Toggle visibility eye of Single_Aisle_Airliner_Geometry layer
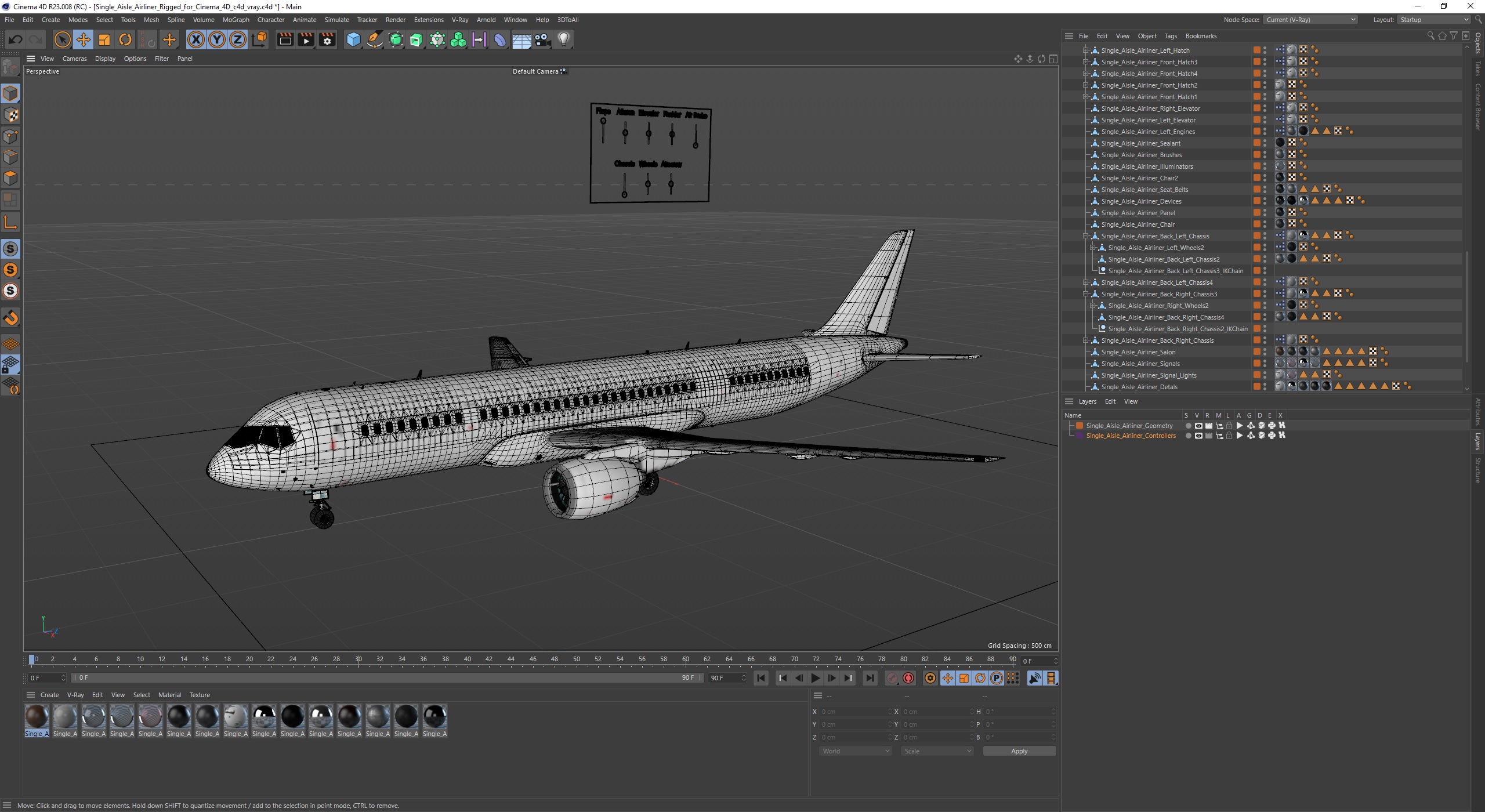The height and width of the screenshot is (812, 1485). coord(1198,426)
